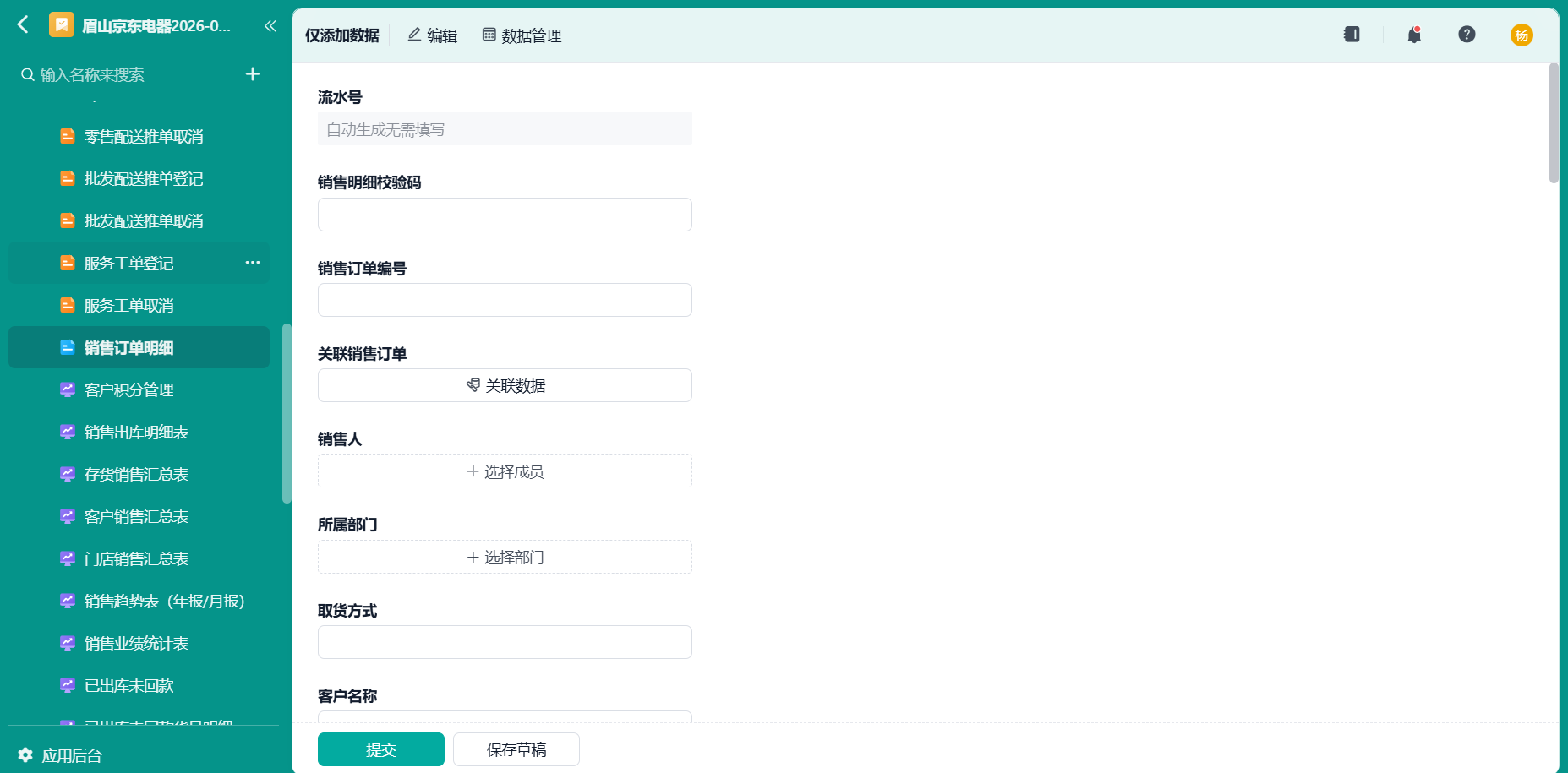The height and width of the screenshot is (773, 1568).
Task: Click the report icon beside 存货销售汇总表
Action: (x=68, y=474)
